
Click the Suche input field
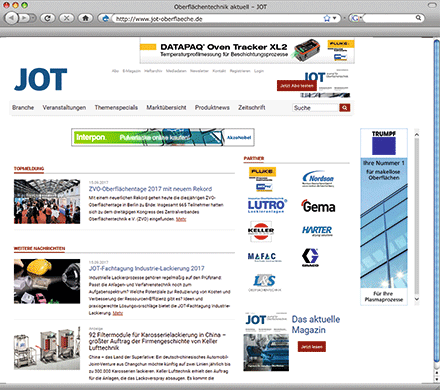316,108
